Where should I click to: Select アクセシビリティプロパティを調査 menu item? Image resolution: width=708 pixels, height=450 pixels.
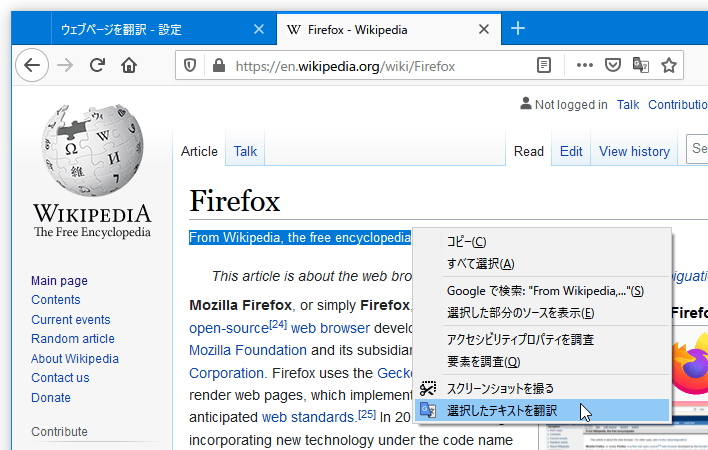pos(542,339)
